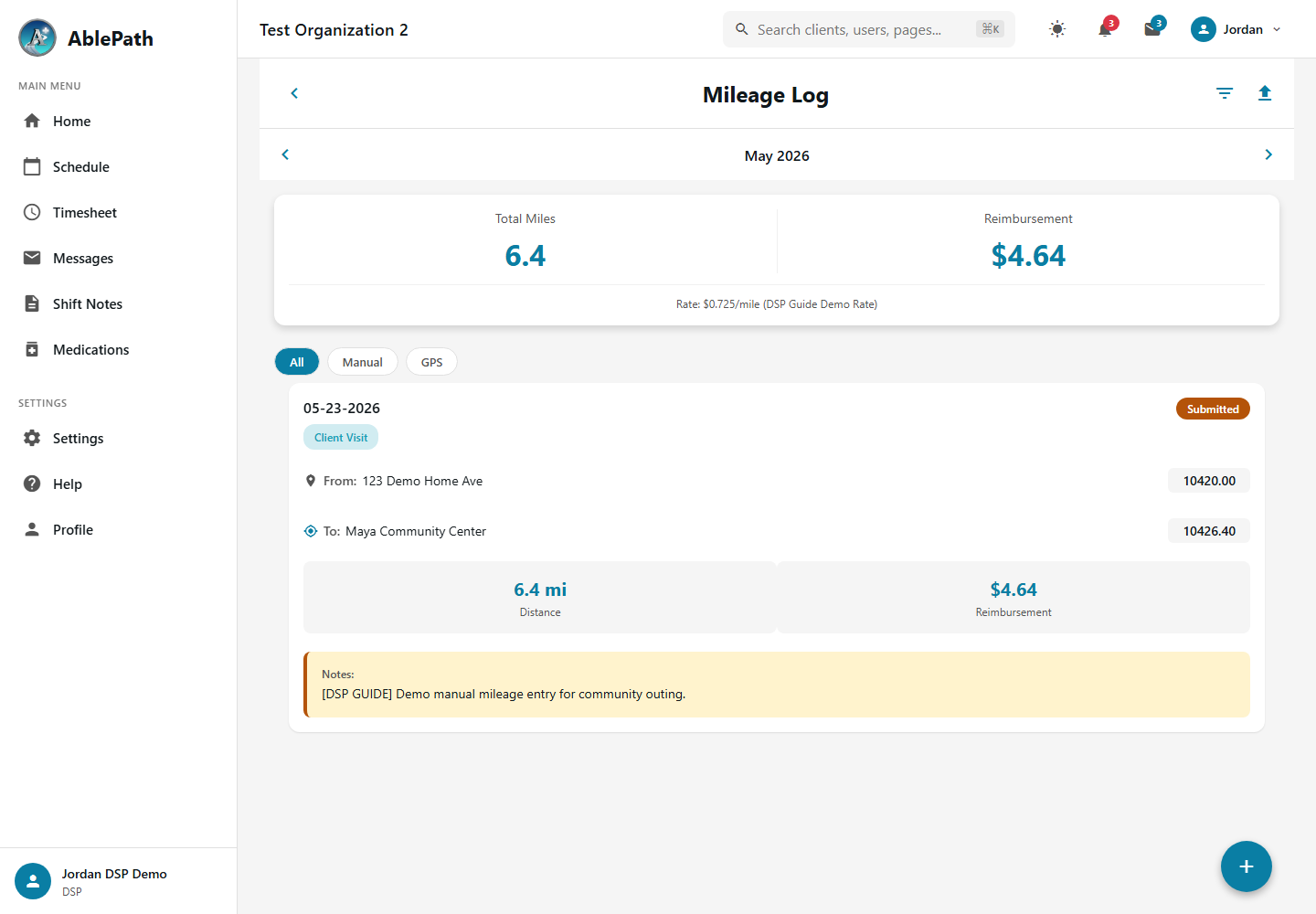Click the DSP GUIDE notes text
This screenshot has width=1316, height=914.
(504, 694)
